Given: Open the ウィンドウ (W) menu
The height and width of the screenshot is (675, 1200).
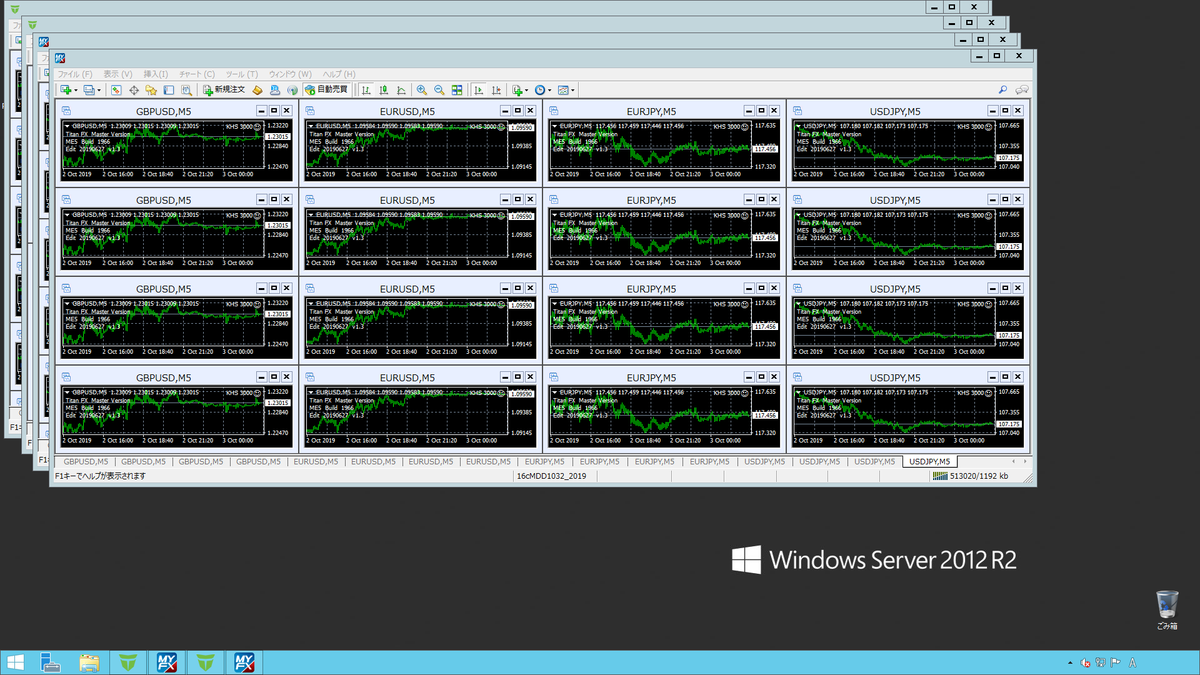Looking at the screenshot, I should coord(291,74).
